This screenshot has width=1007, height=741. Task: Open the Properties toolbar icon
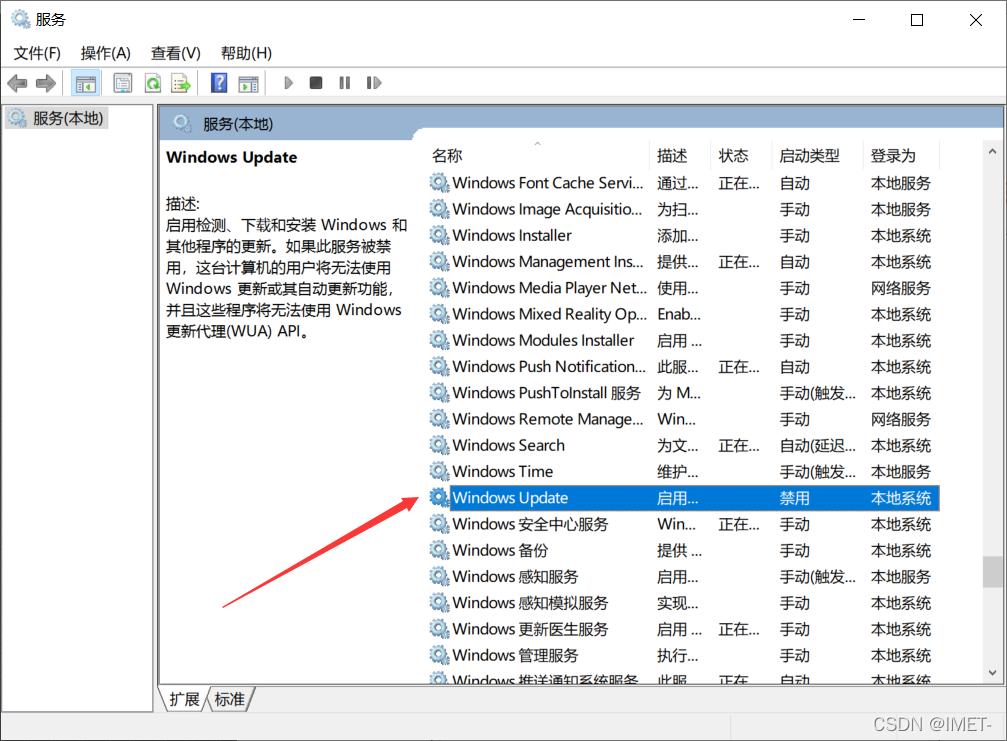(123, 83)
